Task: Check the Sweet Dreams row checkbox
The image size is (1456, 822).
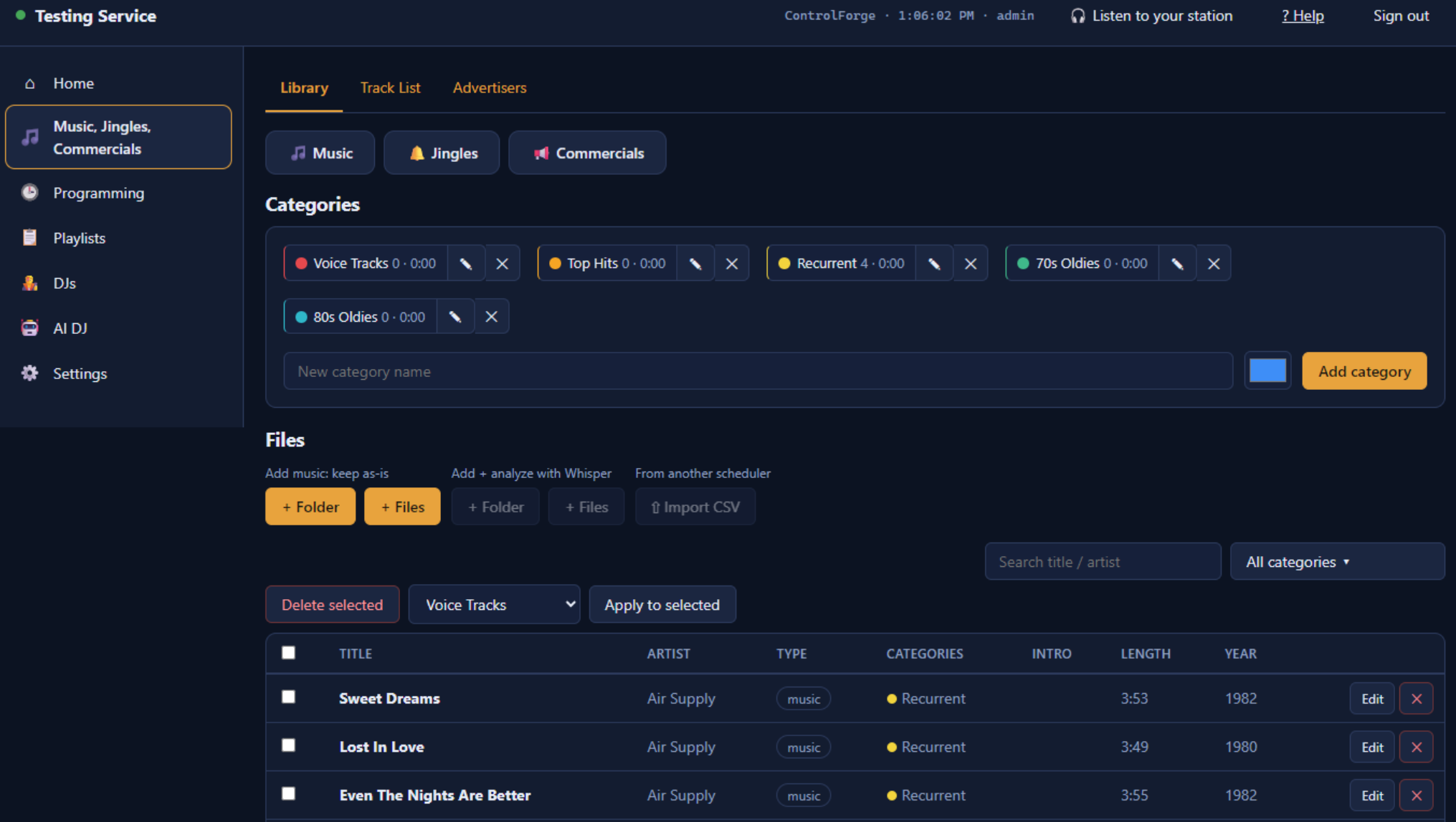Action: click(x=288, y=697)
